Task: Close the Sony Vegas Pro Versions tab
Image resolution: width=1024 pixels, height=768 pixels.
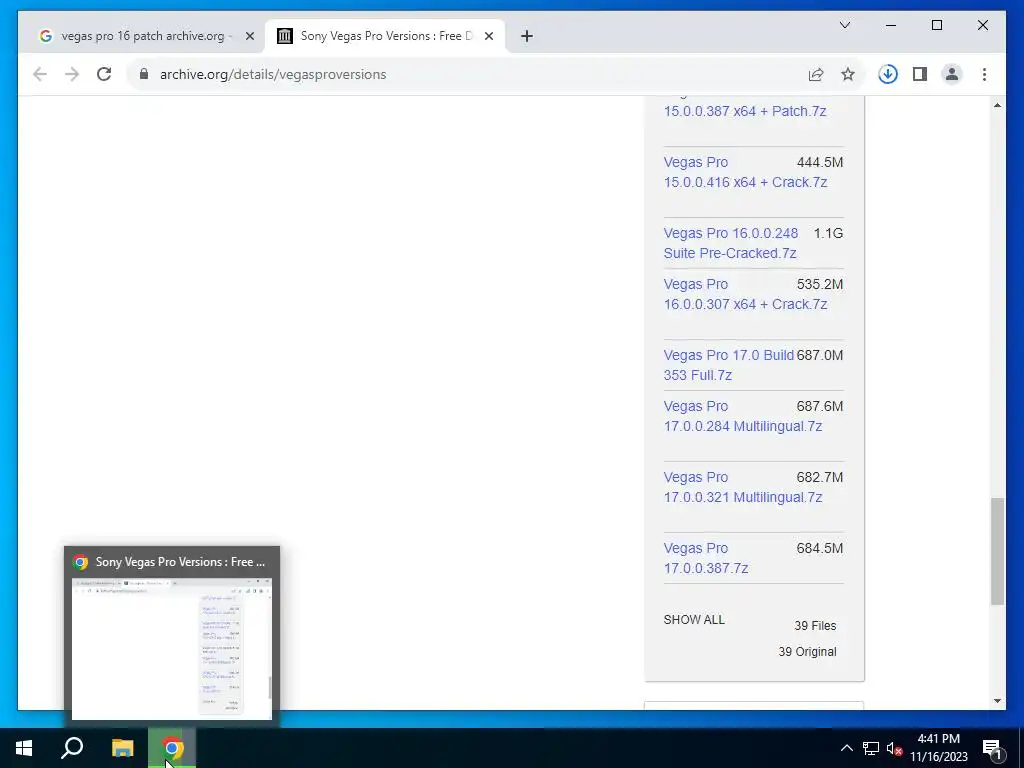Action: [488, 36]
